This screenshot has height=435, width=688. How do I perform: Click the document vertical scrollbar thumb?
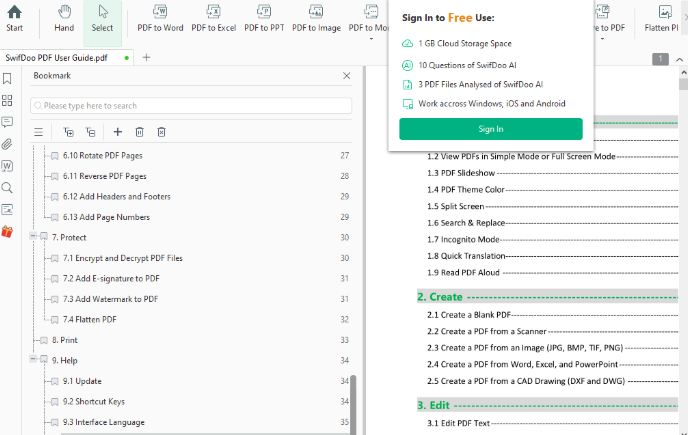coord(683,84)
